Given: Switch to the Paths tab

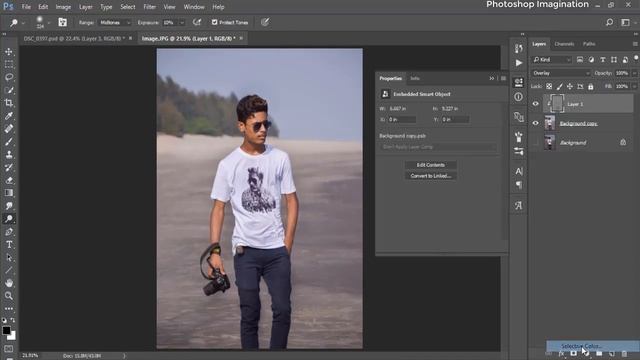Looking at the screenshot, I should (589, 44).
